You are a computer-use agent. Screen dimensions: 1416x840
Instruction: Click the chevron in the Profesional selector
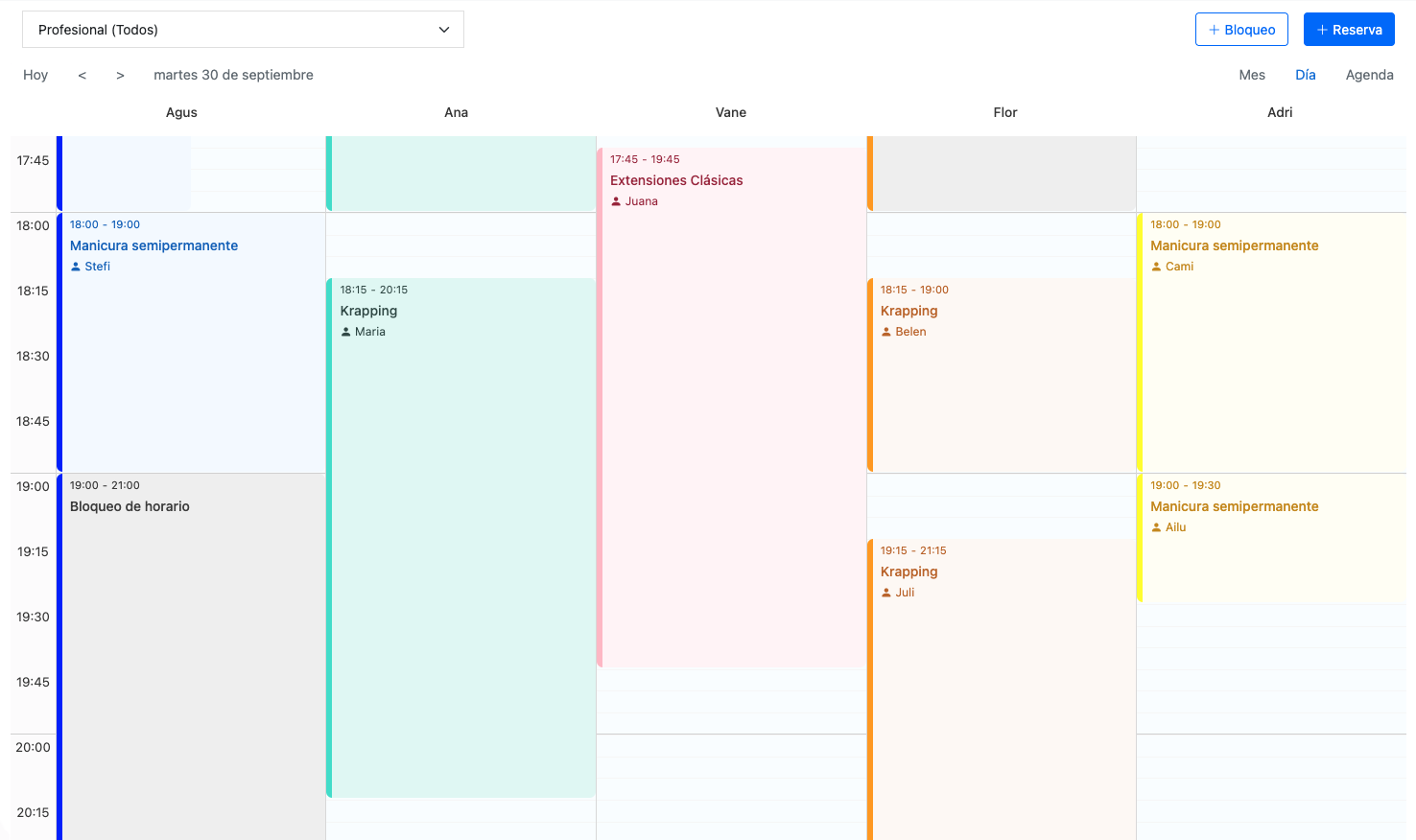click(x=444, y=30)
